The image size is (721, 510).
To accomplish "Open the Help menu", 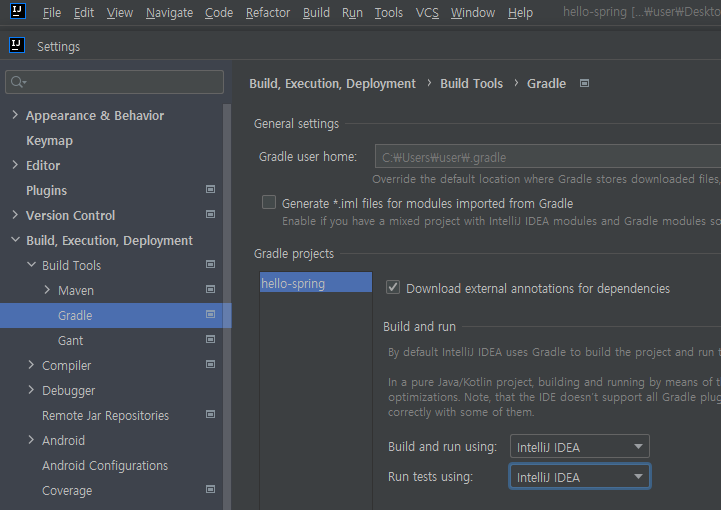I will tap(520, 12).
